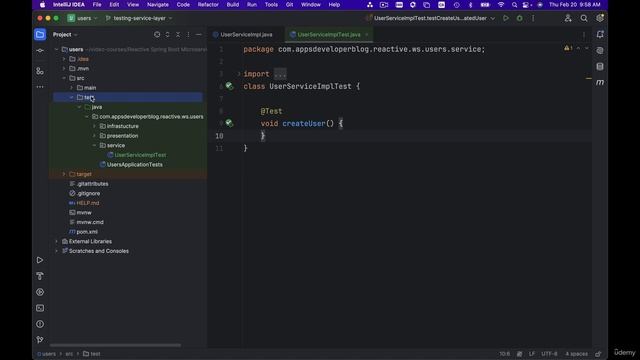Open the Navigate menu
The image size is (640, 360).
pyautogui.click(x=158, y=4)
